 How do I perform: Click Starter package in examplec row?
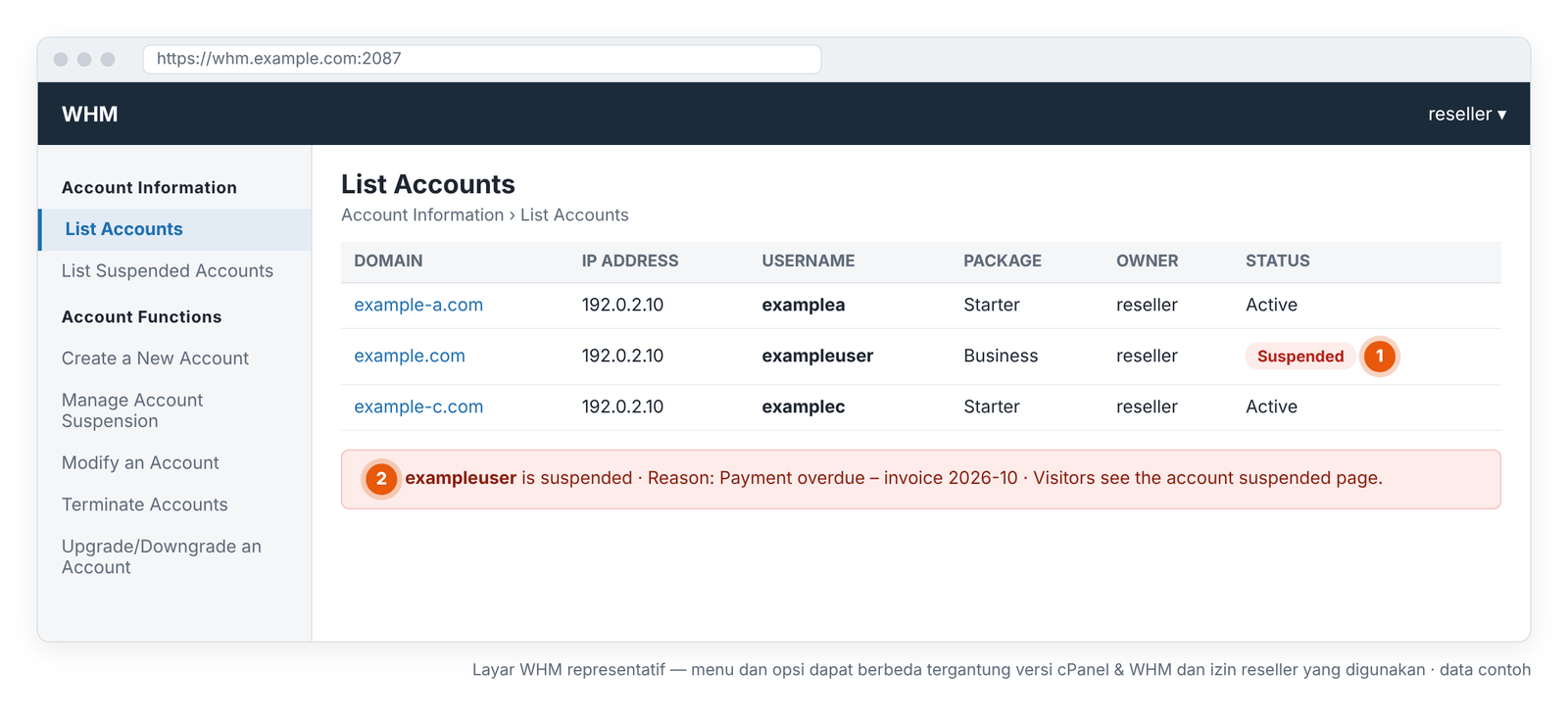(x=992, y=406)
